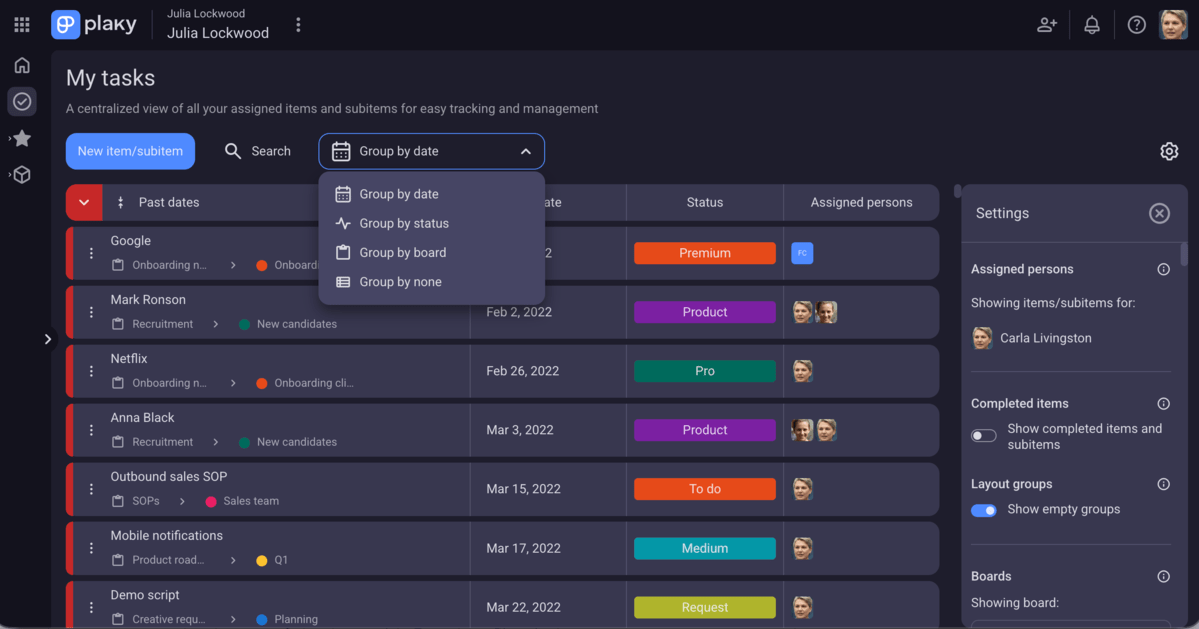The image size is (1199, 629).
Task: Collapse the Past dates group
Action: coord(84,202)
